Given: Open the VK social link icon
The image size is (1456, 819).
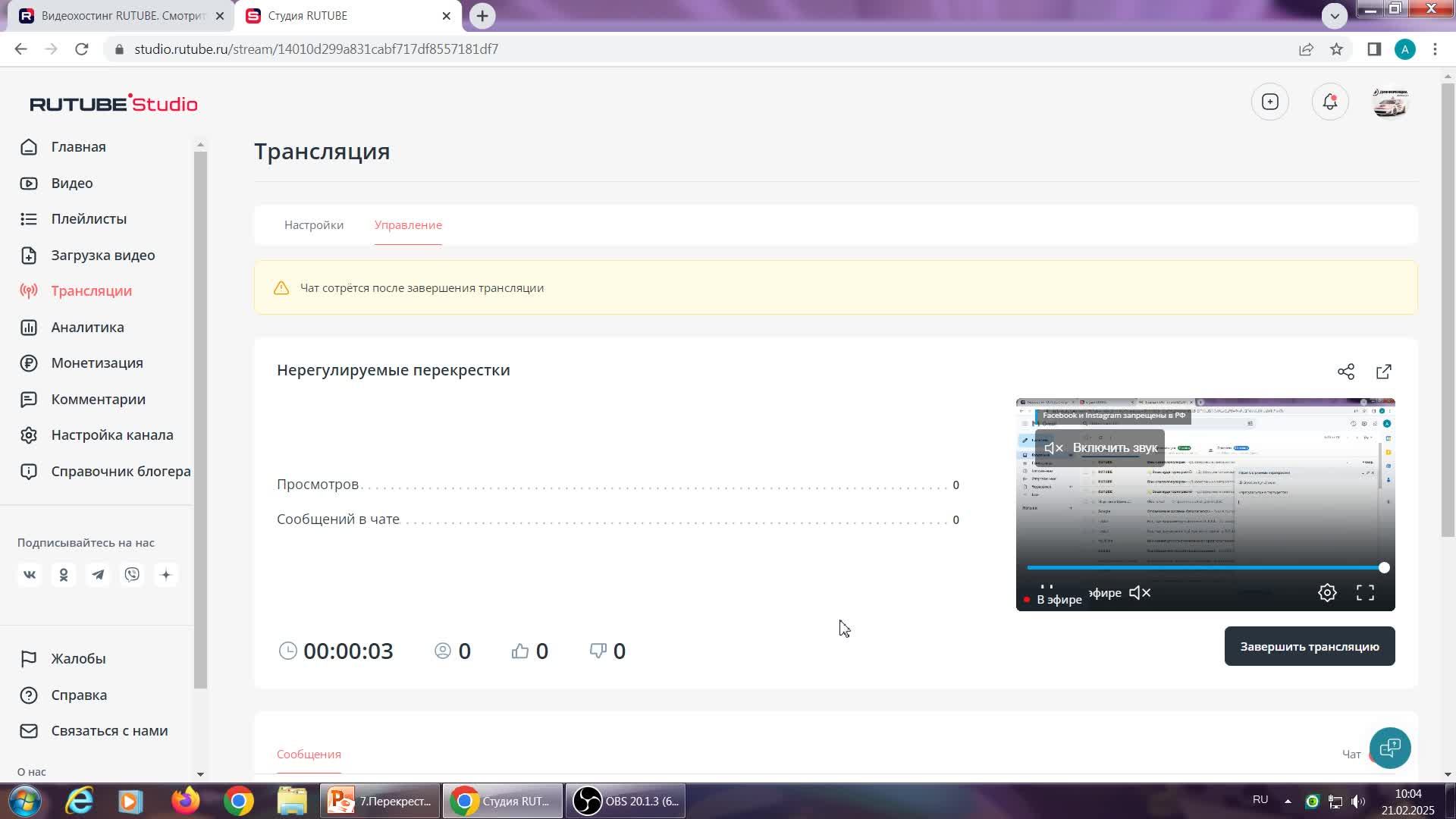Looking at the screenshot, I should click(30, 575).
